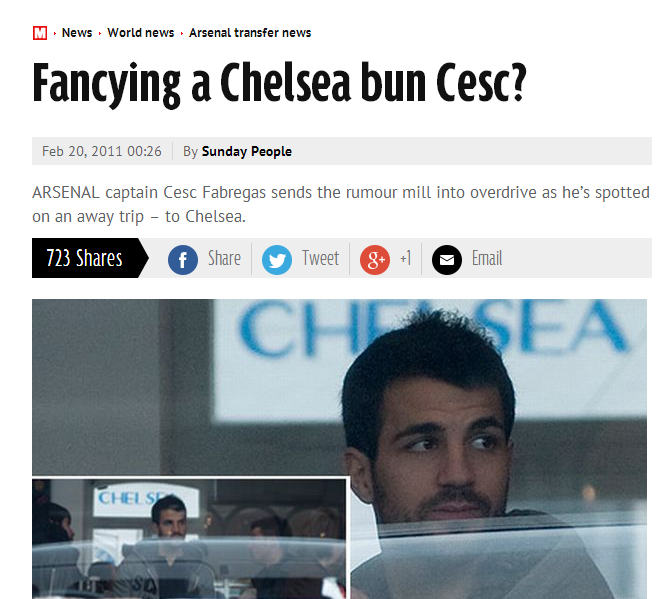Click the Facebook share icon

[x=183, y=260]
